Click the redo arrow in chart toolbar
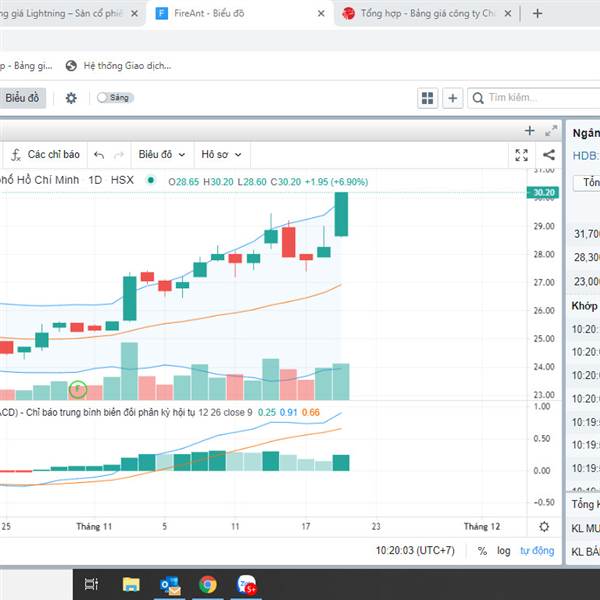The height and width of the screenshot is (600, 600). [119, 155]
